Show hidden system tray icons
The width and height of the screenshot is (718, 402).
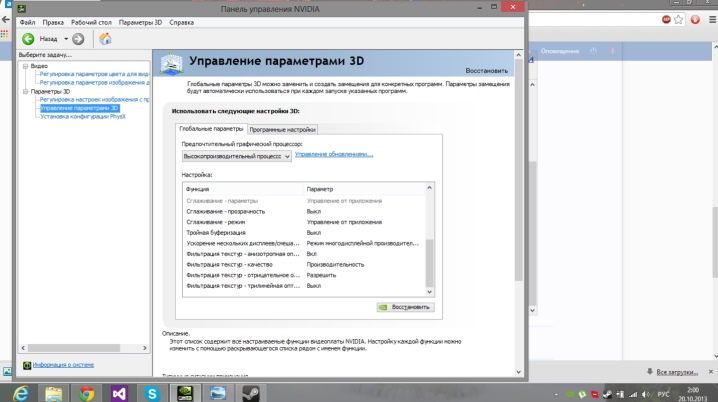pyautogui.click(x=556, y=394)
